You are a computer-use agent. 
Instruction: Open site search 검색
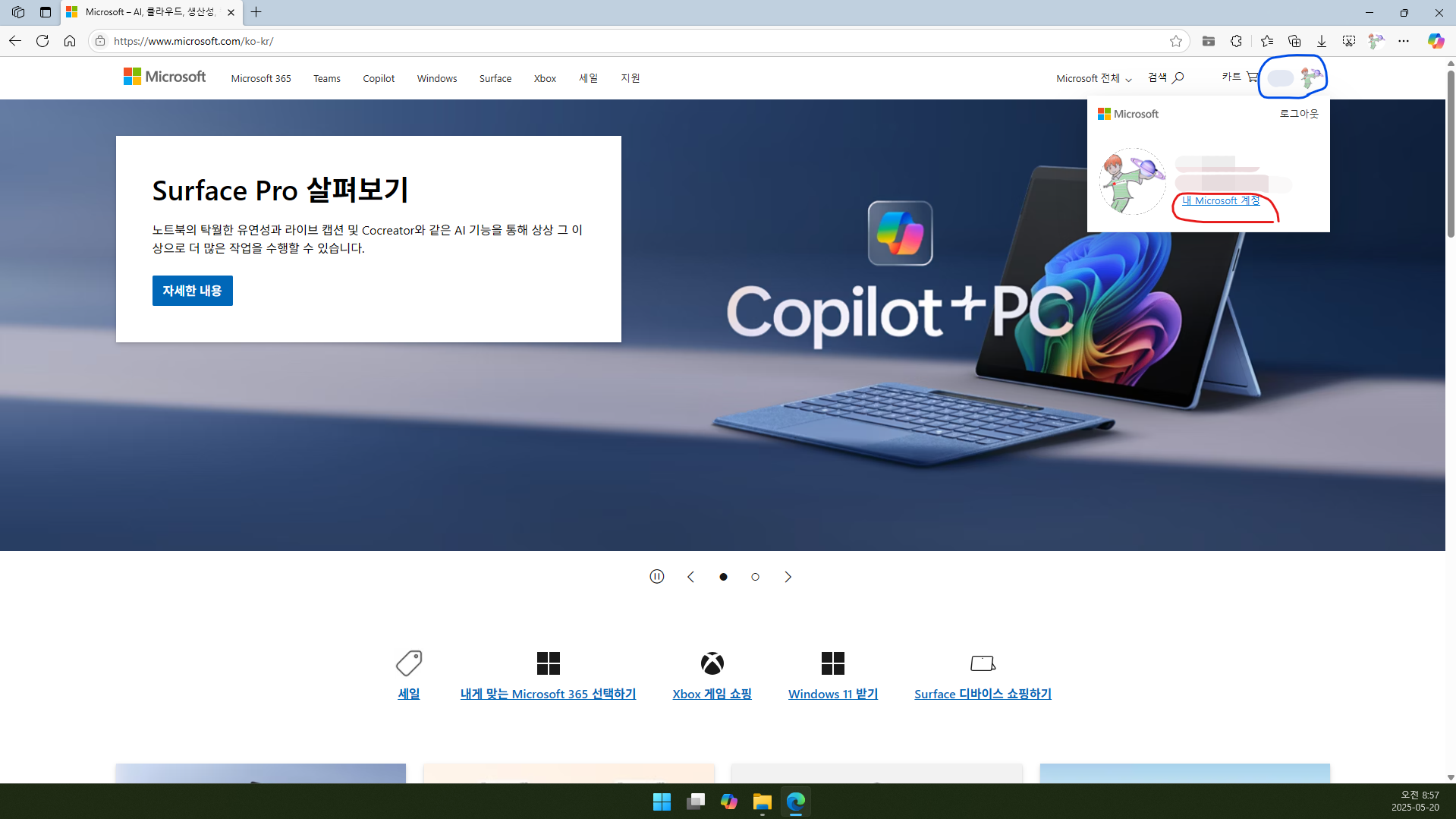[1165, 77]
